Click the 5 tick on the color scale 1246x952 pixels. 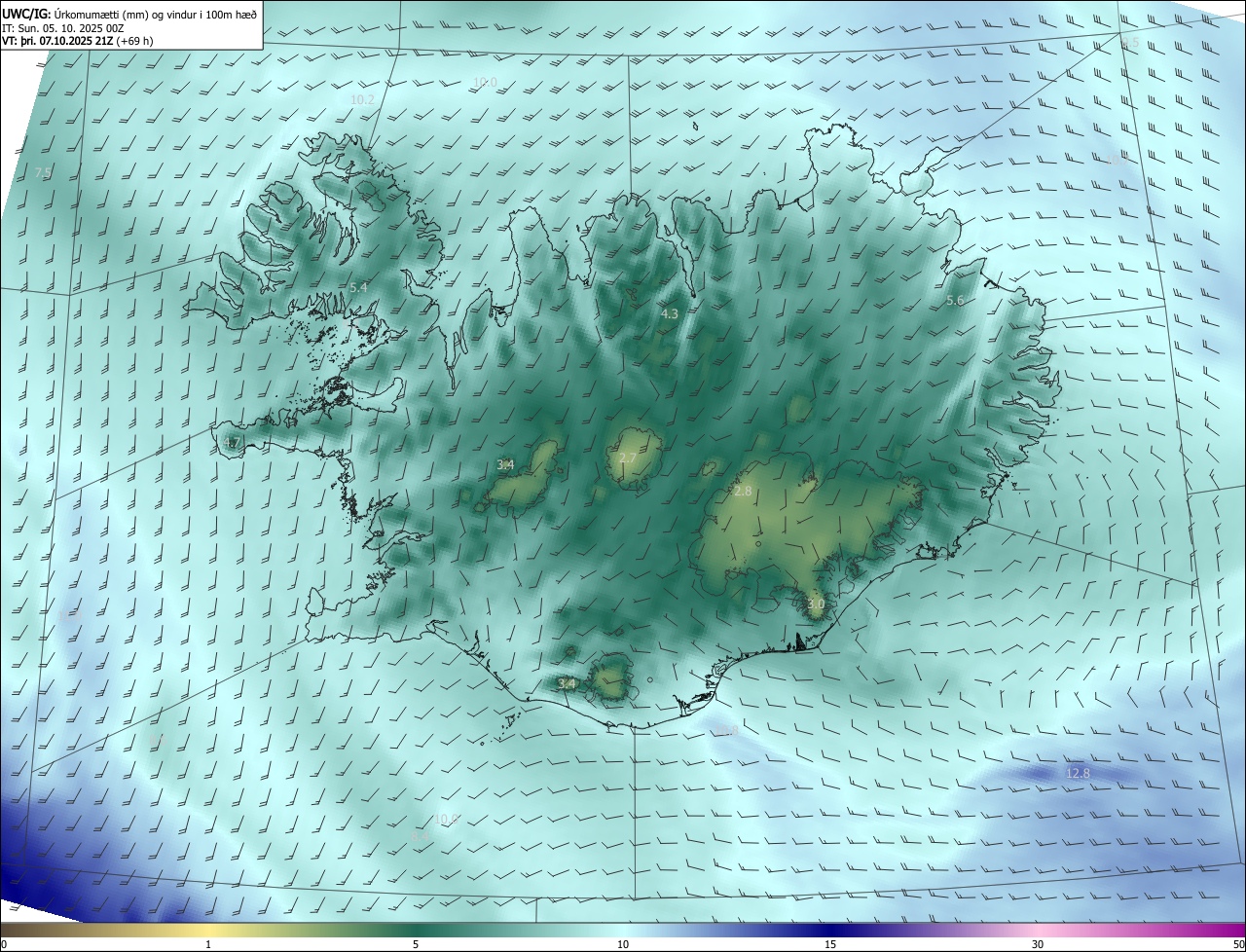(416, 944)
